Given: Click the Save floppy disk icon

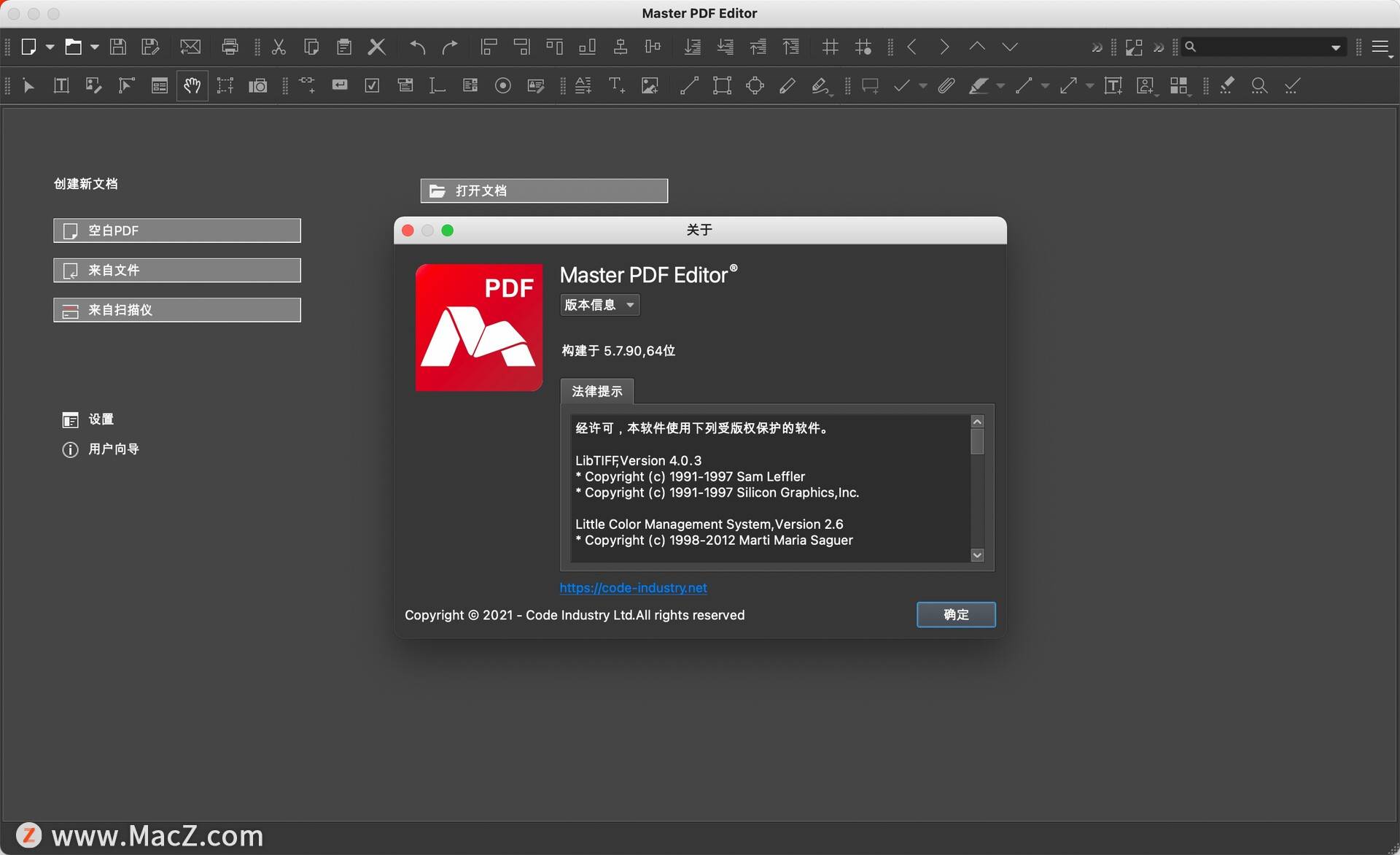Looking at the screenshot, I should [117, 47].
